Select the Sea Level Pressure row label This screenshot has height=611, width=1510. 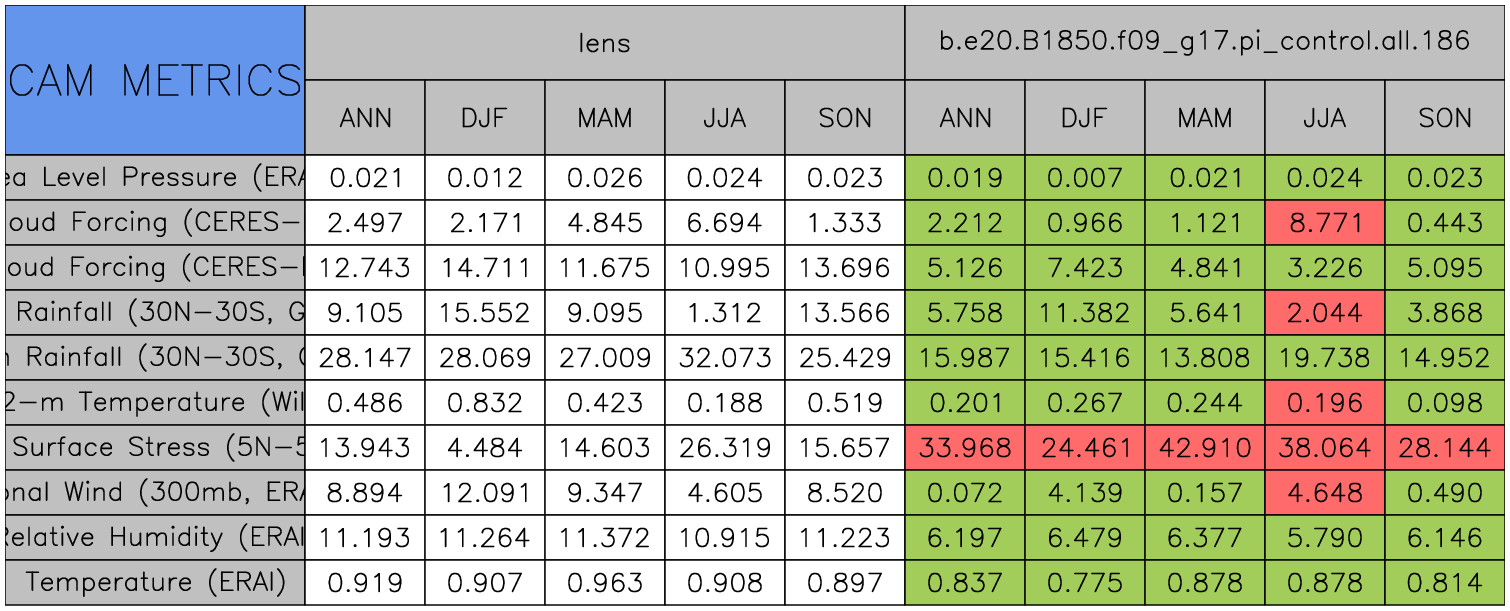pos(155,178)
